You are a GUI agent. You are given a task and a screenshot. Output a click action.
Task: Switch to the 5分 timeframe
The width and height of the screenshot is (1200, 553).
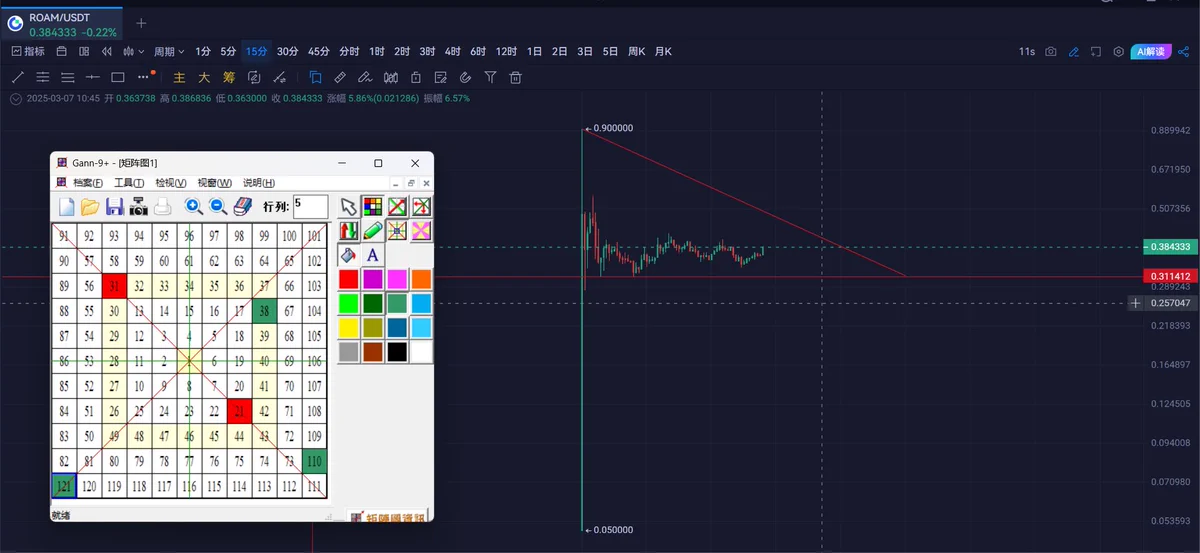click(x=229, y=51)
